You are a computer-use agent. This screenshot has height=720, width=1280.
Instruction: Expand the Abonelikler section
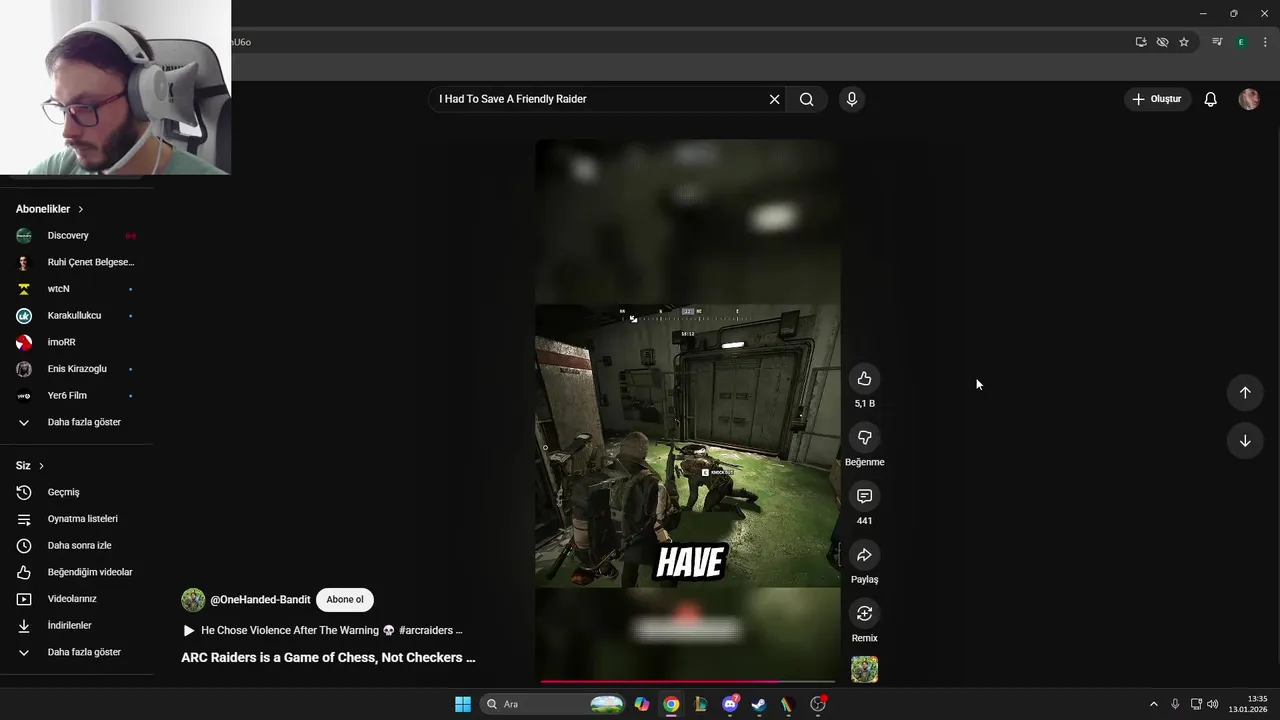coord(50,209)
